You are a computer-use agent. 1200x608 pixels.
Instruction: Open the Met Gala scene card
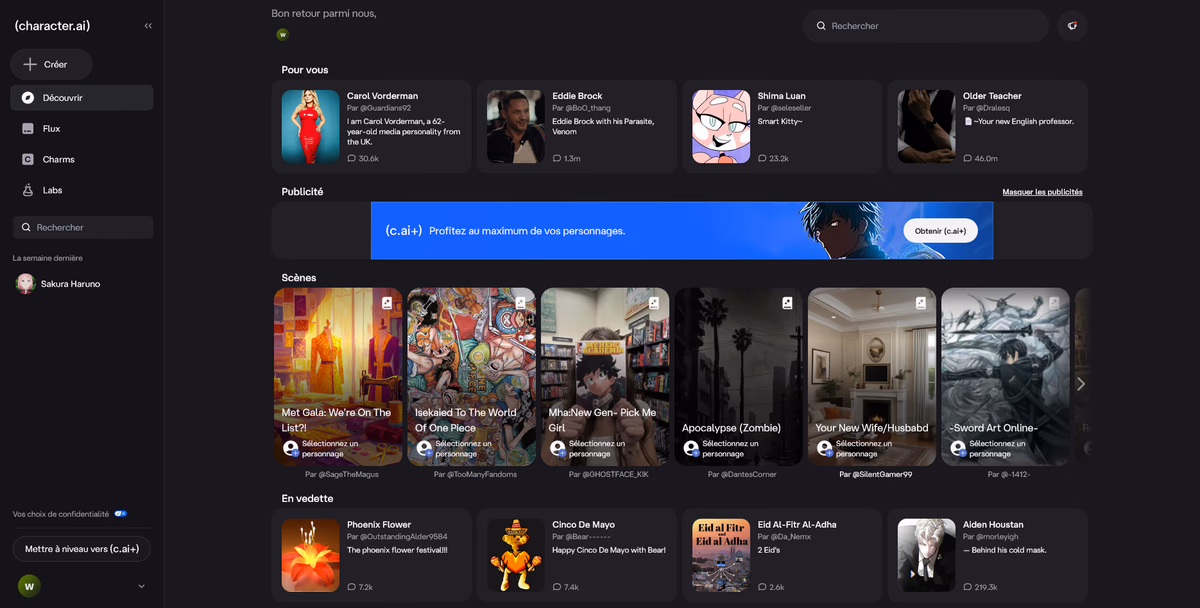tap(338, 377)
